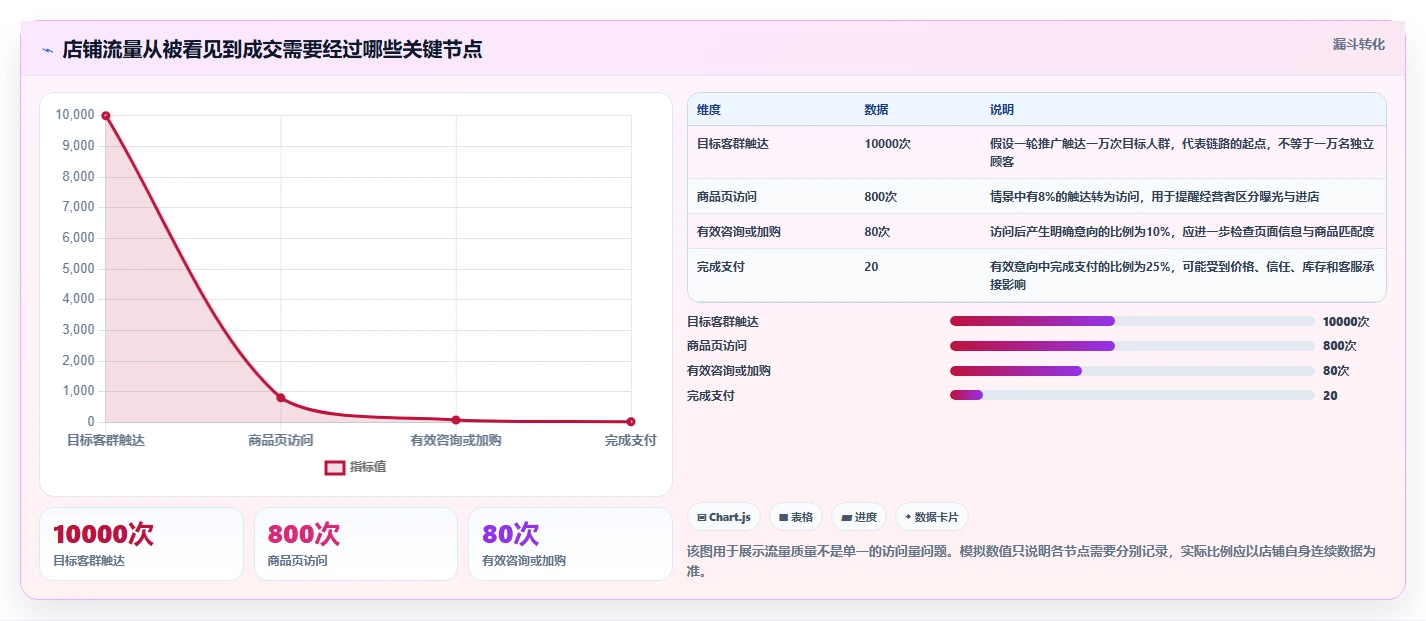Viewport: 1426px width, 621px height.
Task: Click table cell 目标客群触达 in 维度 column
Action: (733, 144)
